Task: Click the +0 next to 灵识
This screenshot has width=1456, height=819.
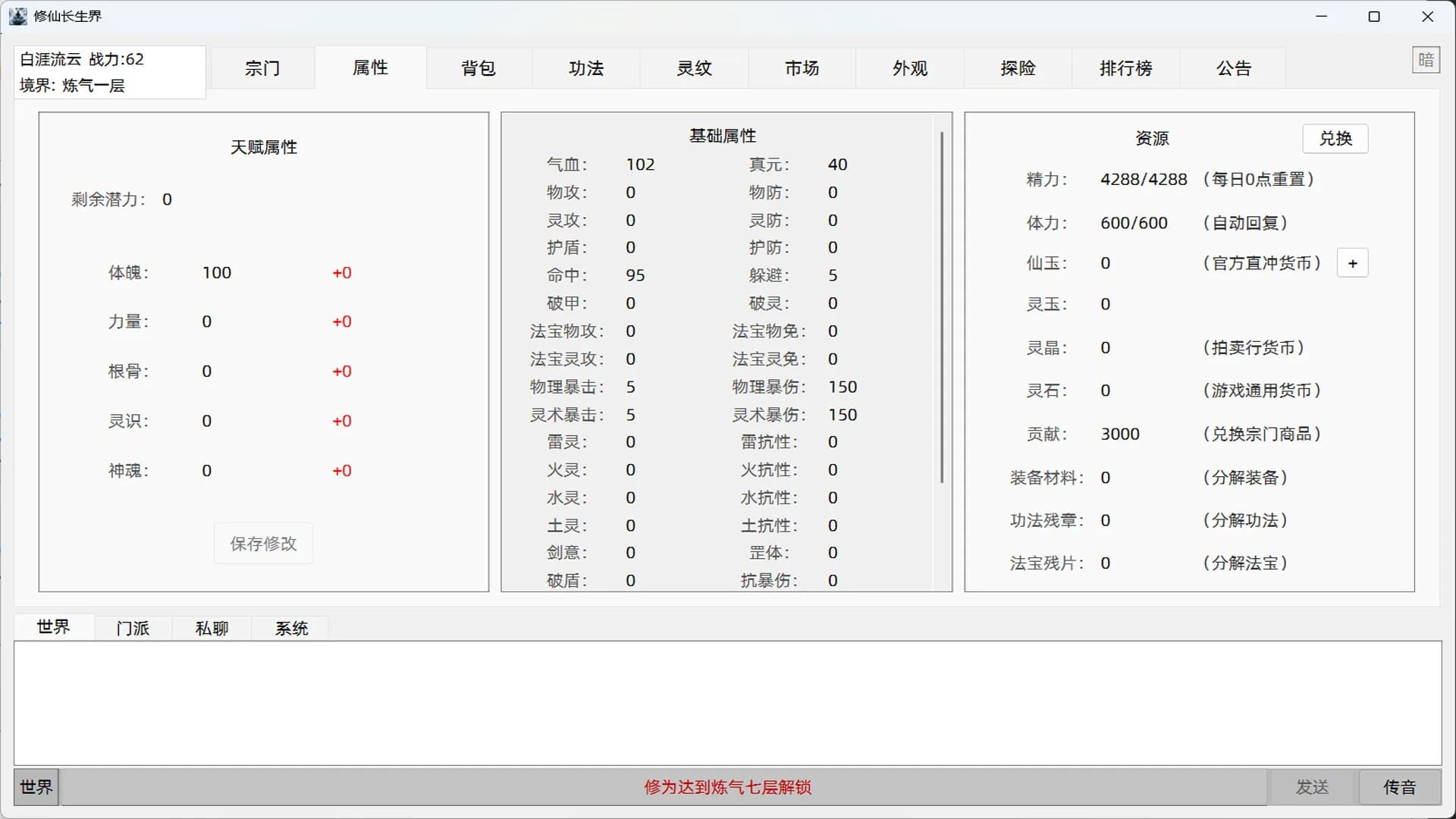Action: 342,421
